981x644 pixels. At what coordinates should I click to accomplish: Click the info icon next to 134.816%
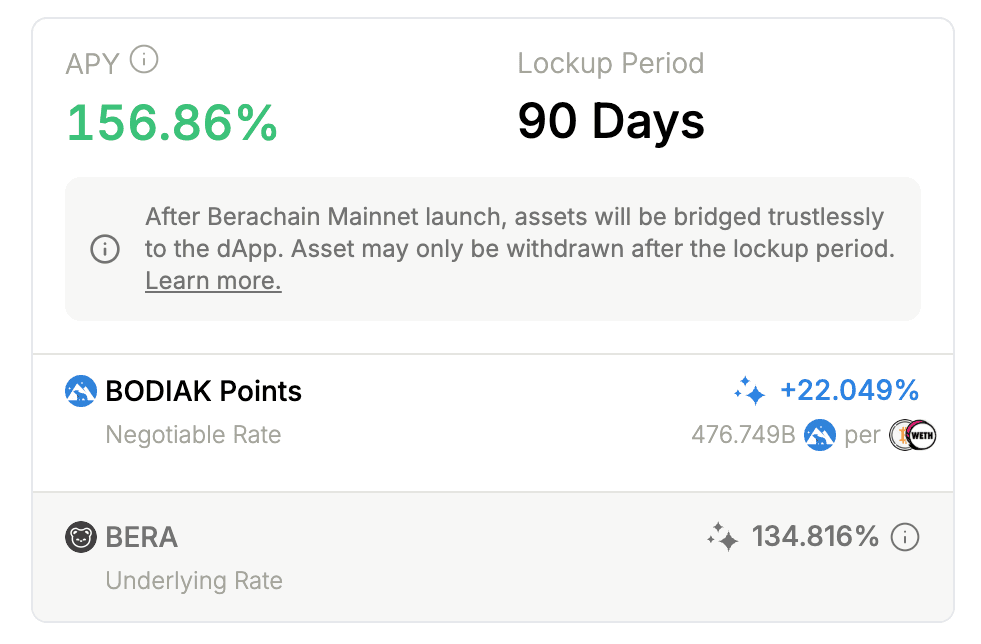(904, 537)
